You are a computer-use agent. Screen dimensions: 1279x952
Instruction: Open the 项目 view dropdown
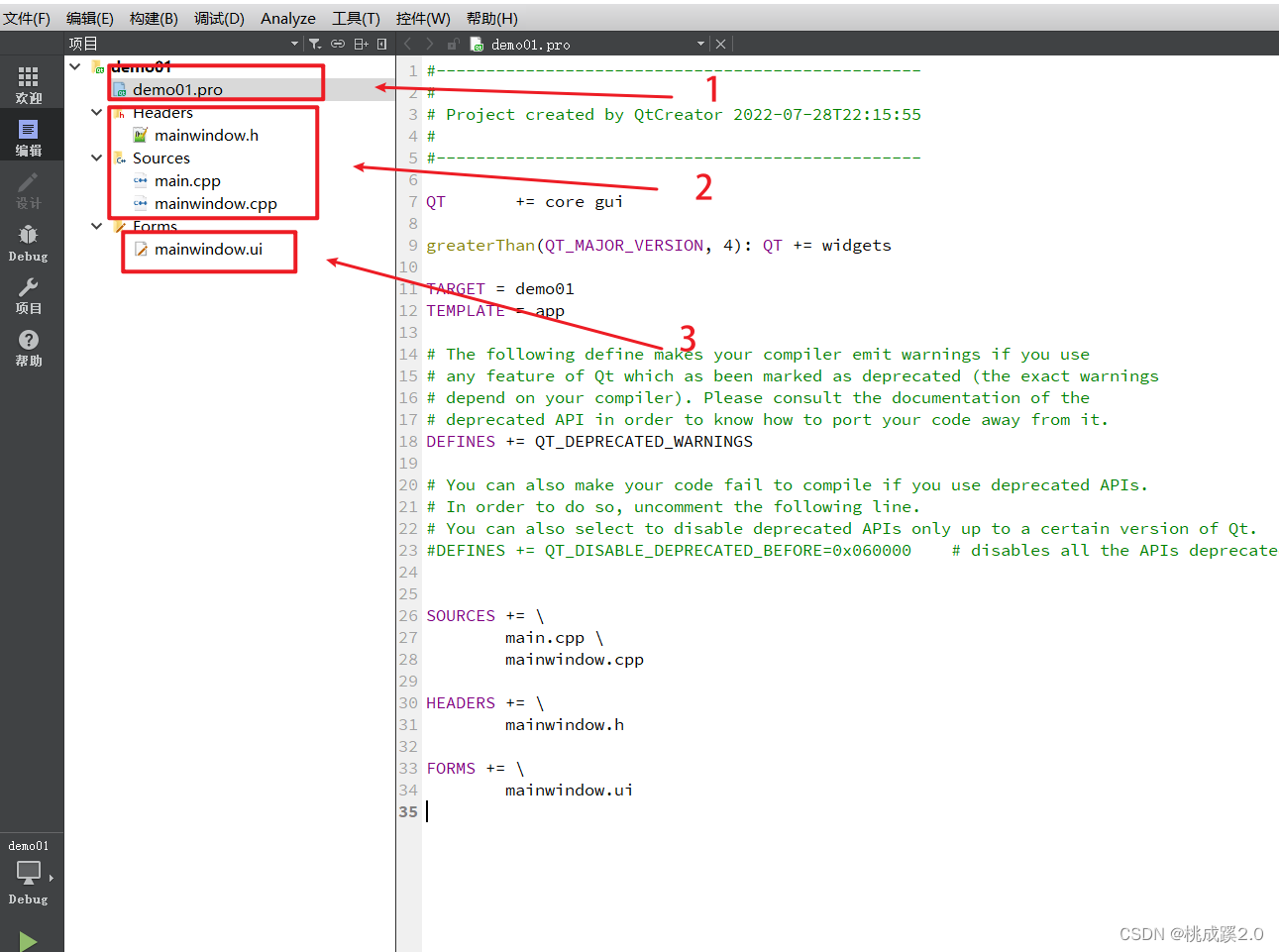[x=294, y=44]
